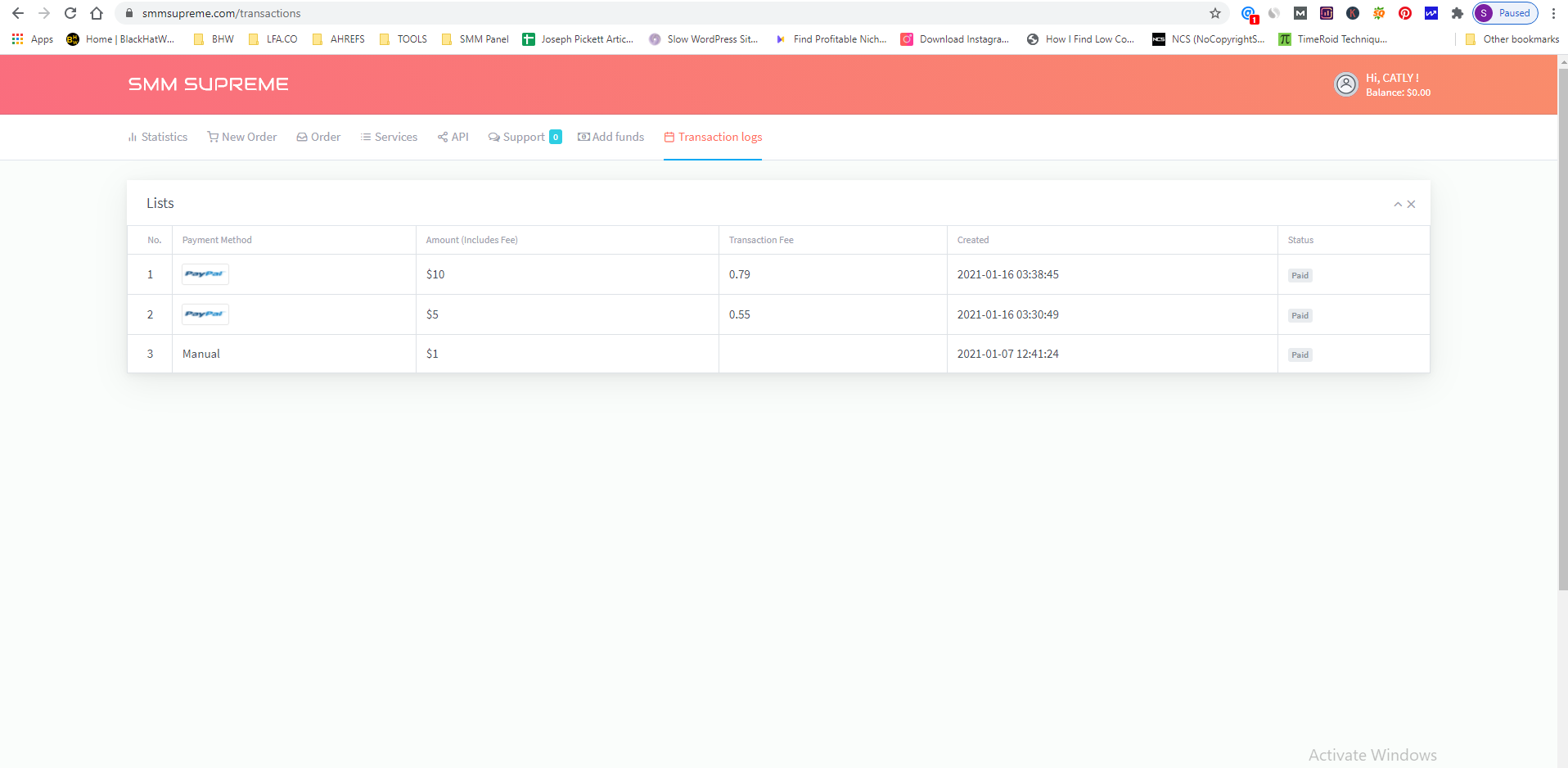Click the SMM SUPREME logo
The image size is (1568, 768).
click(208, 84)
